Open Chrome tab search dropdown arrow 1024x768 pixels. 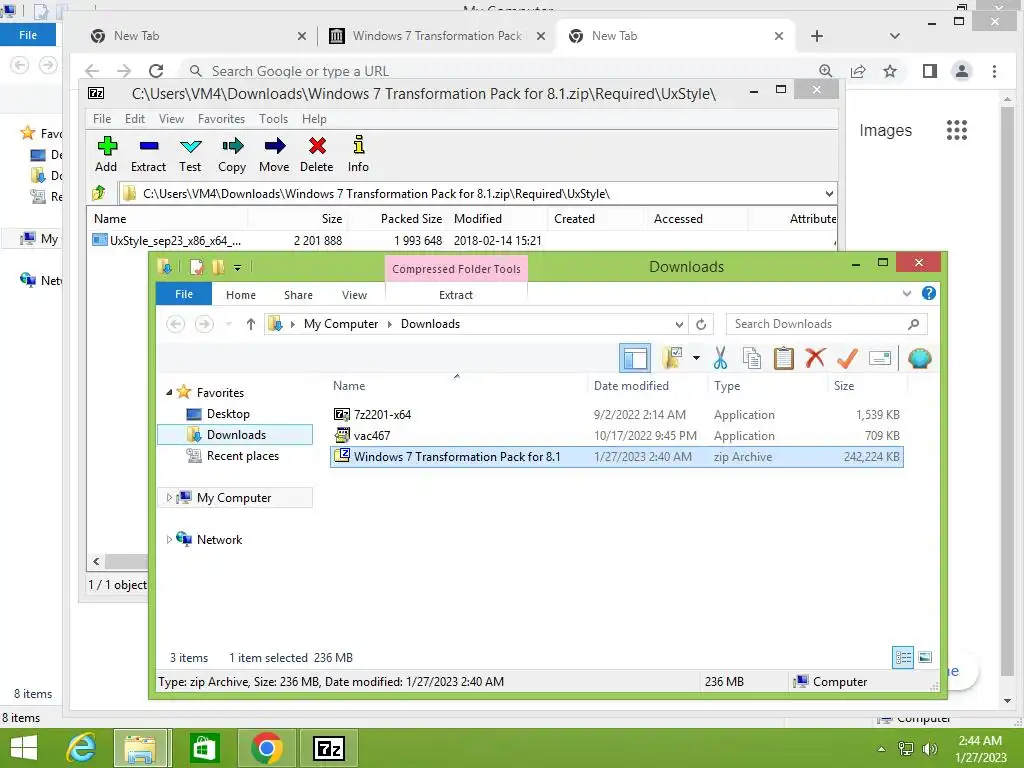click(895, 36)
